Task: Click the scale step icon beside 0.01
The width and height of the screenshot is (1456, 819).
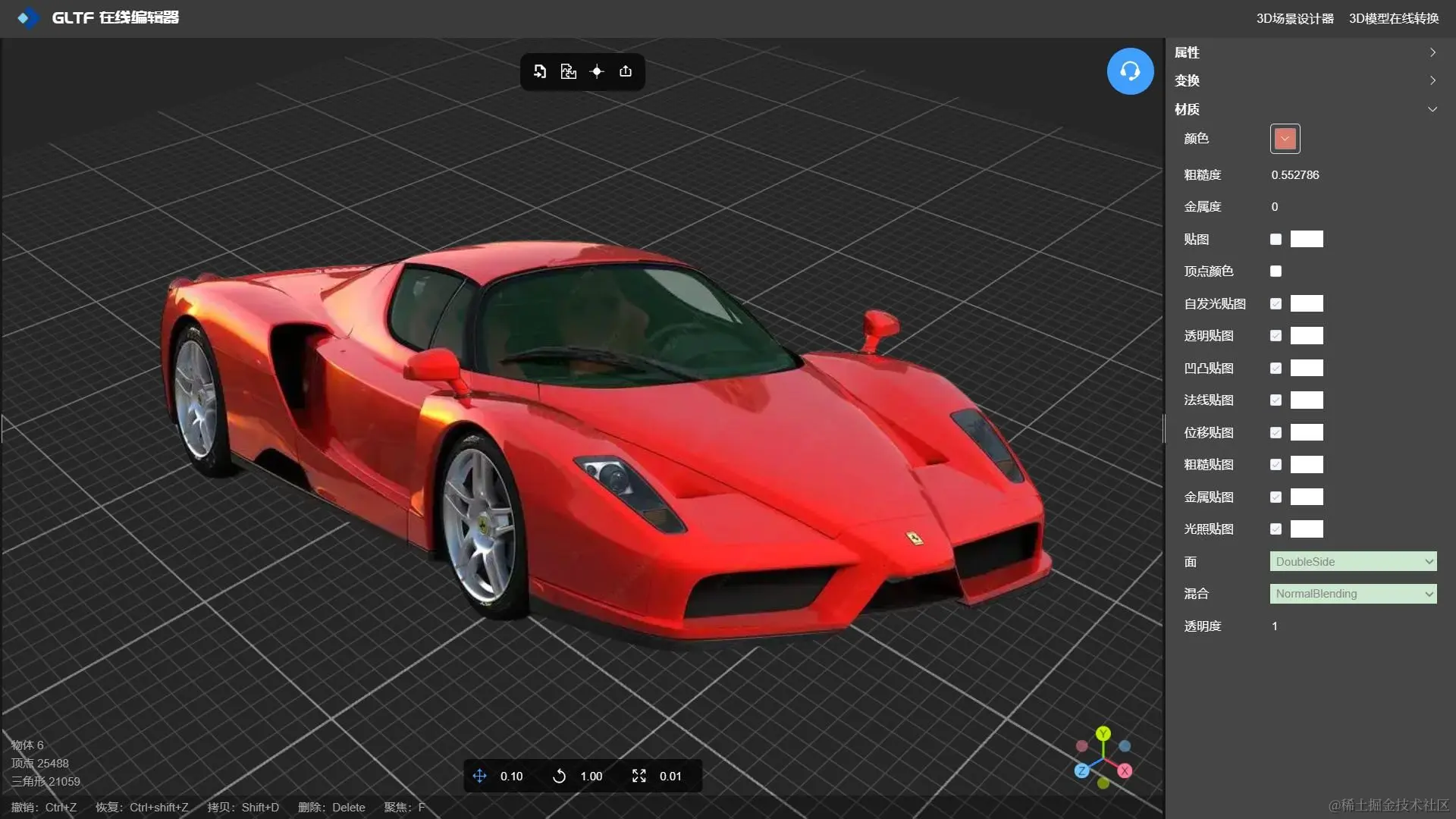Action: 639,776
